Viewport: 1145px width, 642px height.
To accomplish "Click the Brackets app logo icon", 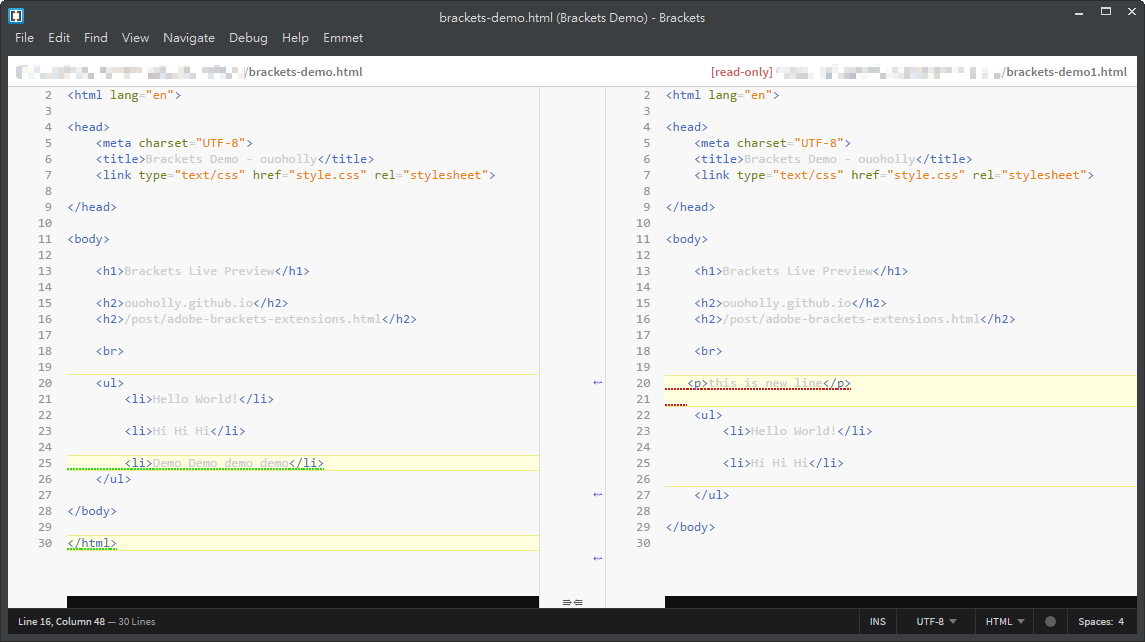I will coord(16,15).
